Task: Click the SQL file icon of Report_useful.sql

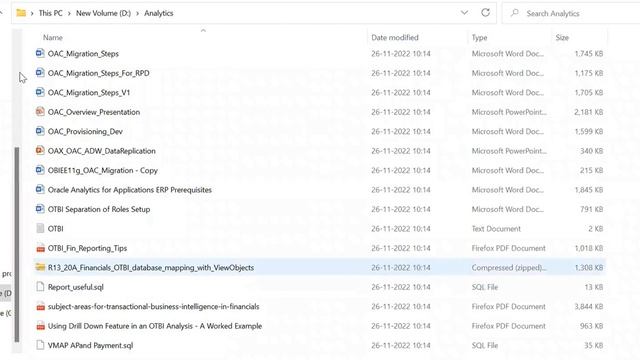Action: click(x=40, y=287)
